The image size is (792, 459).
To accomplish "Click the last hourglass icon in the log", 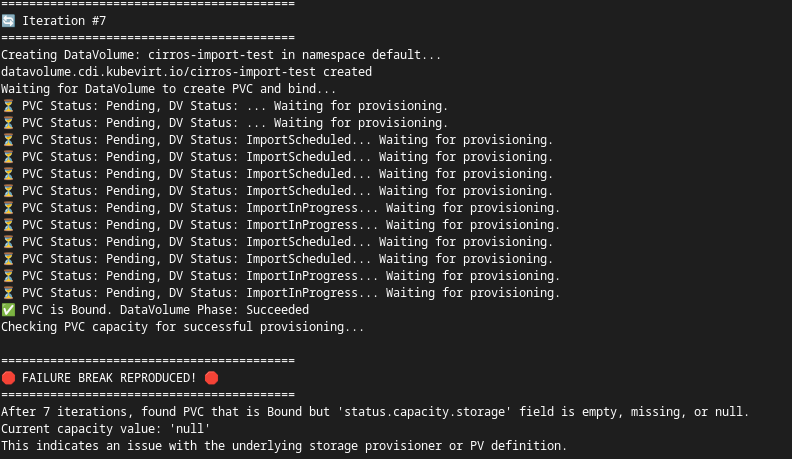I will (x=8, y=293).
